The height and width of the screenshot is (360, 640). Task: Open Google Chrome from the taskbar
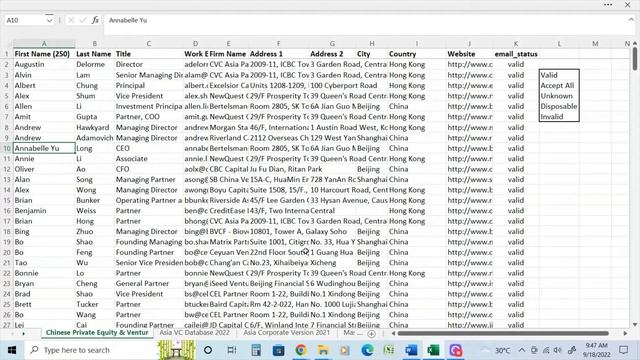(x=301, y=350)
